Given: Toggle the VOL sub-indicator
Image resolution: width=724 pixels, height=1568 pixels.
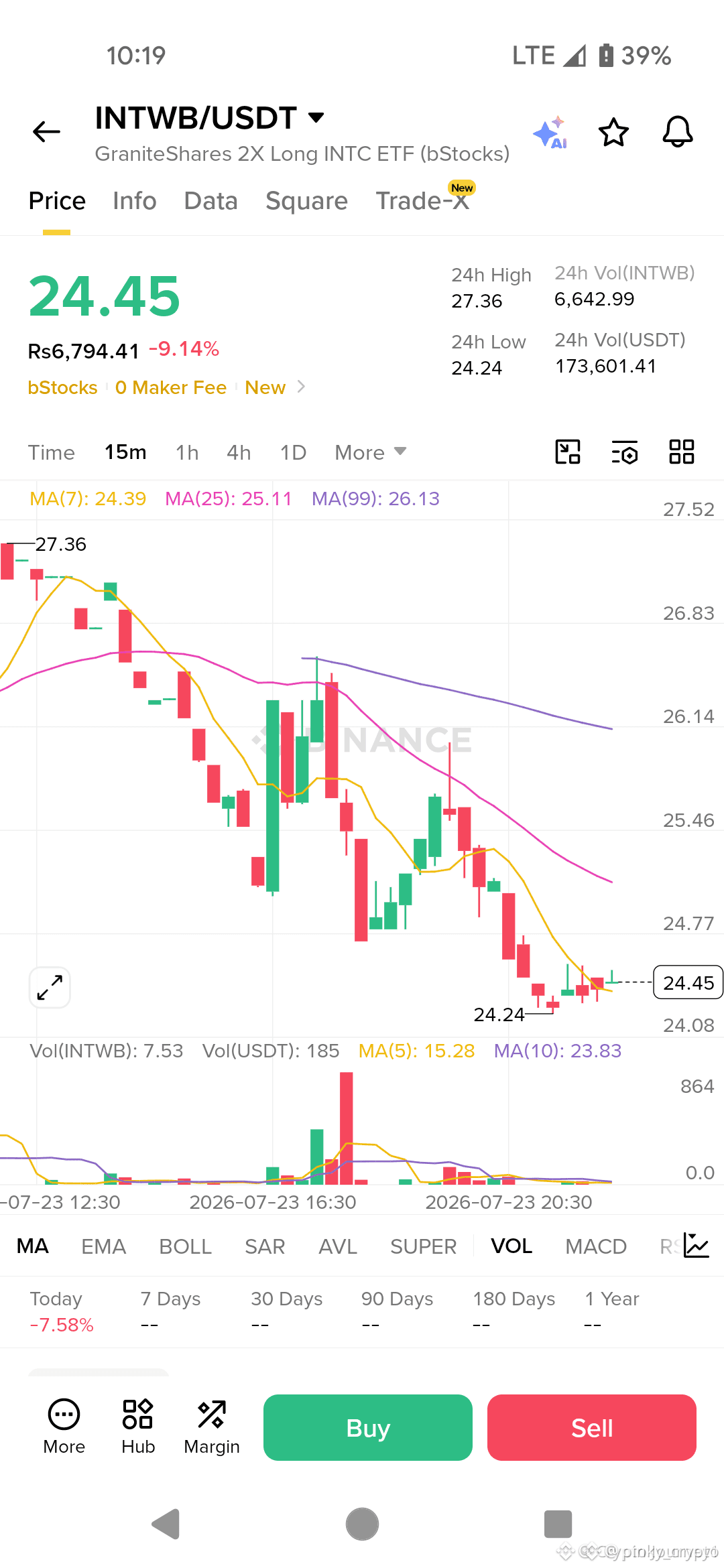Looking at the screenshot, I should [511, 1246].
